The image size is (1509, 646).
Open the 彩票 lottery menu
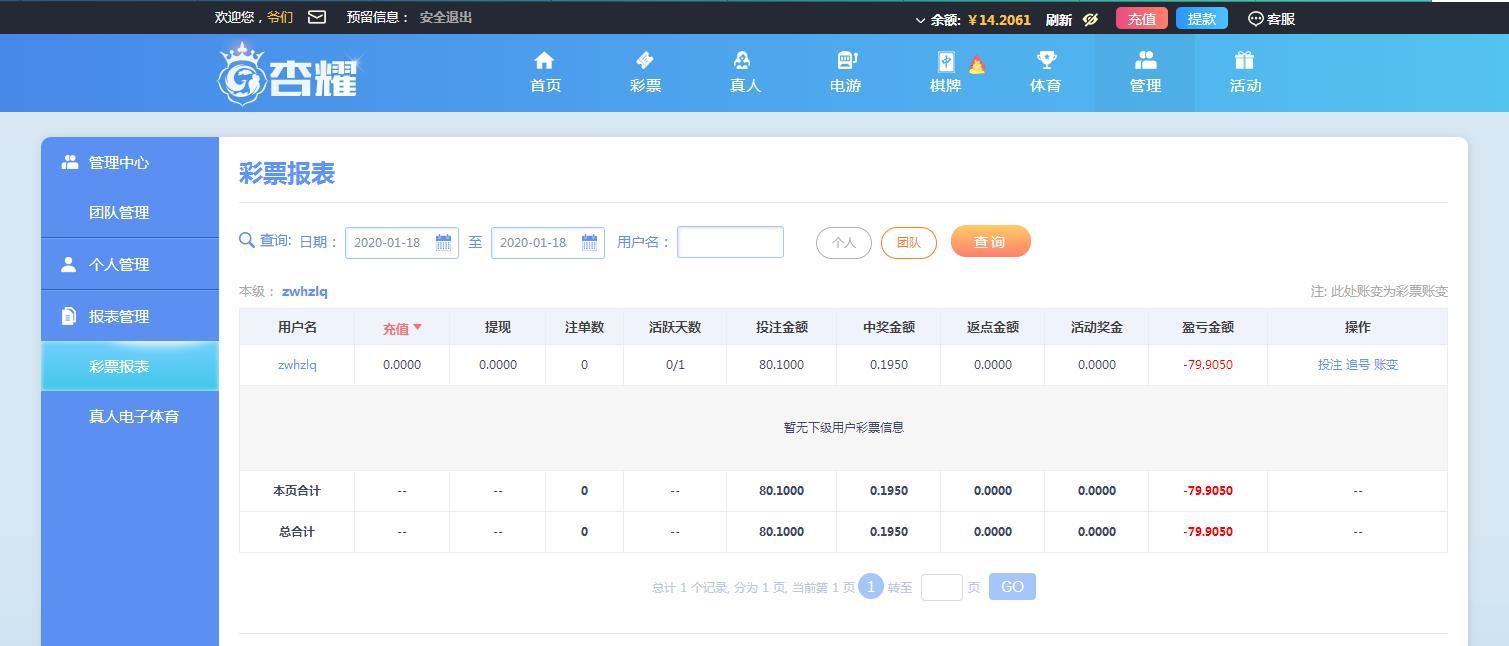click(645, 73)
